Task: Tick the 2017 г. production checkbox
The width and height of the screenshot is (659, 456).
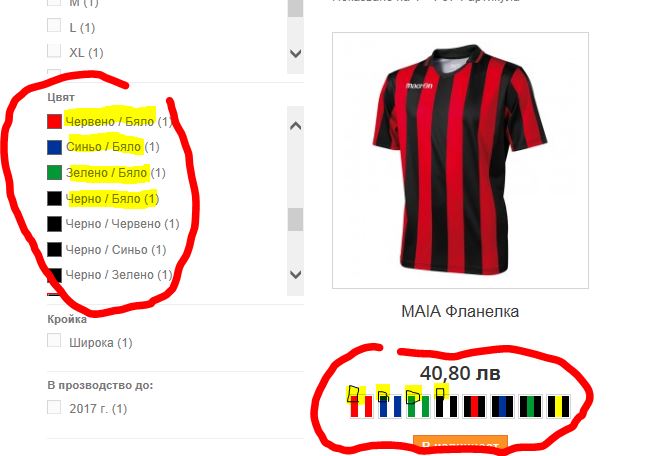Action: pos(54,407)
